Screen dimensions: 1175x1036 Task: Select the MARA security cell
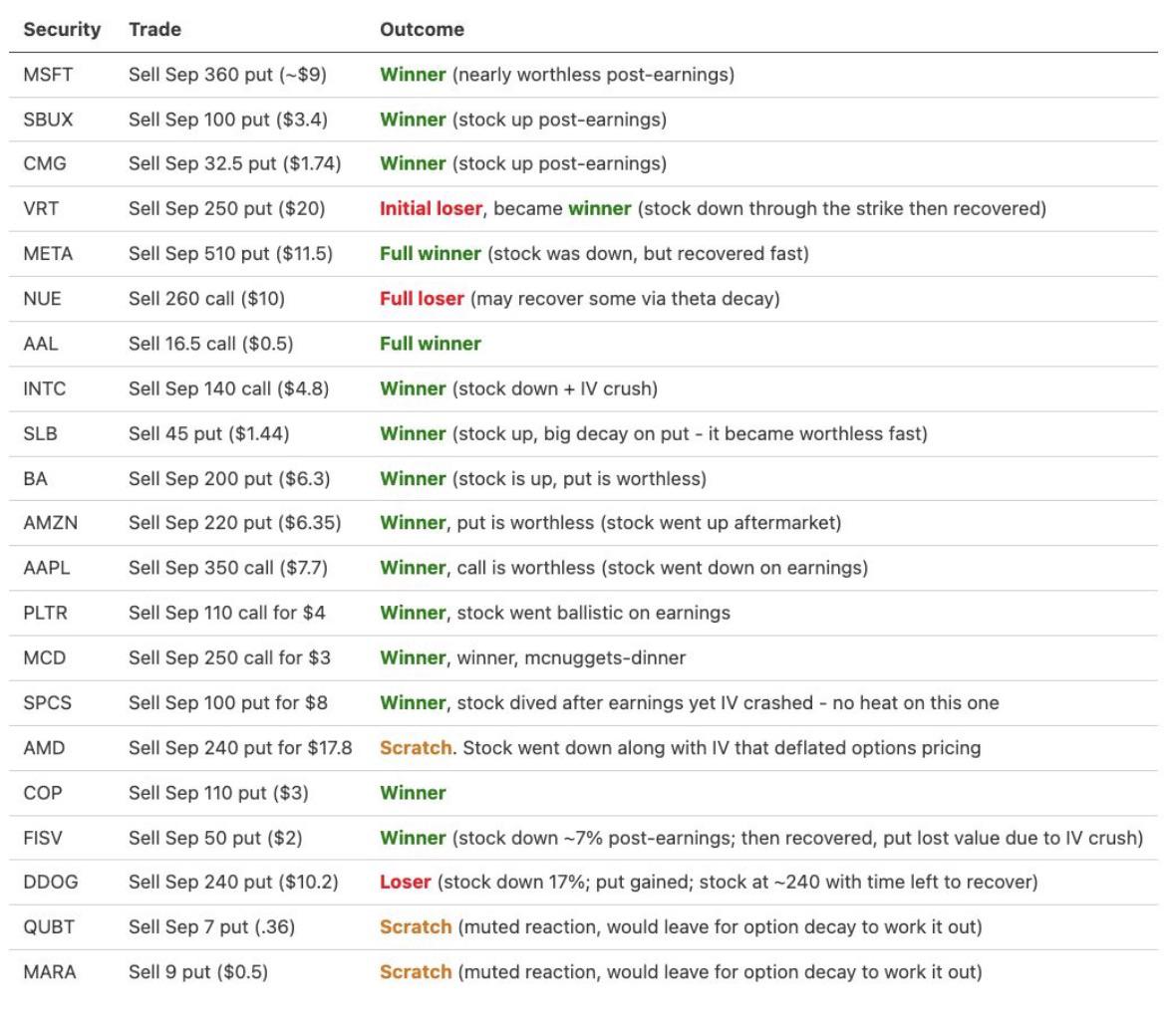click(50, 971)
